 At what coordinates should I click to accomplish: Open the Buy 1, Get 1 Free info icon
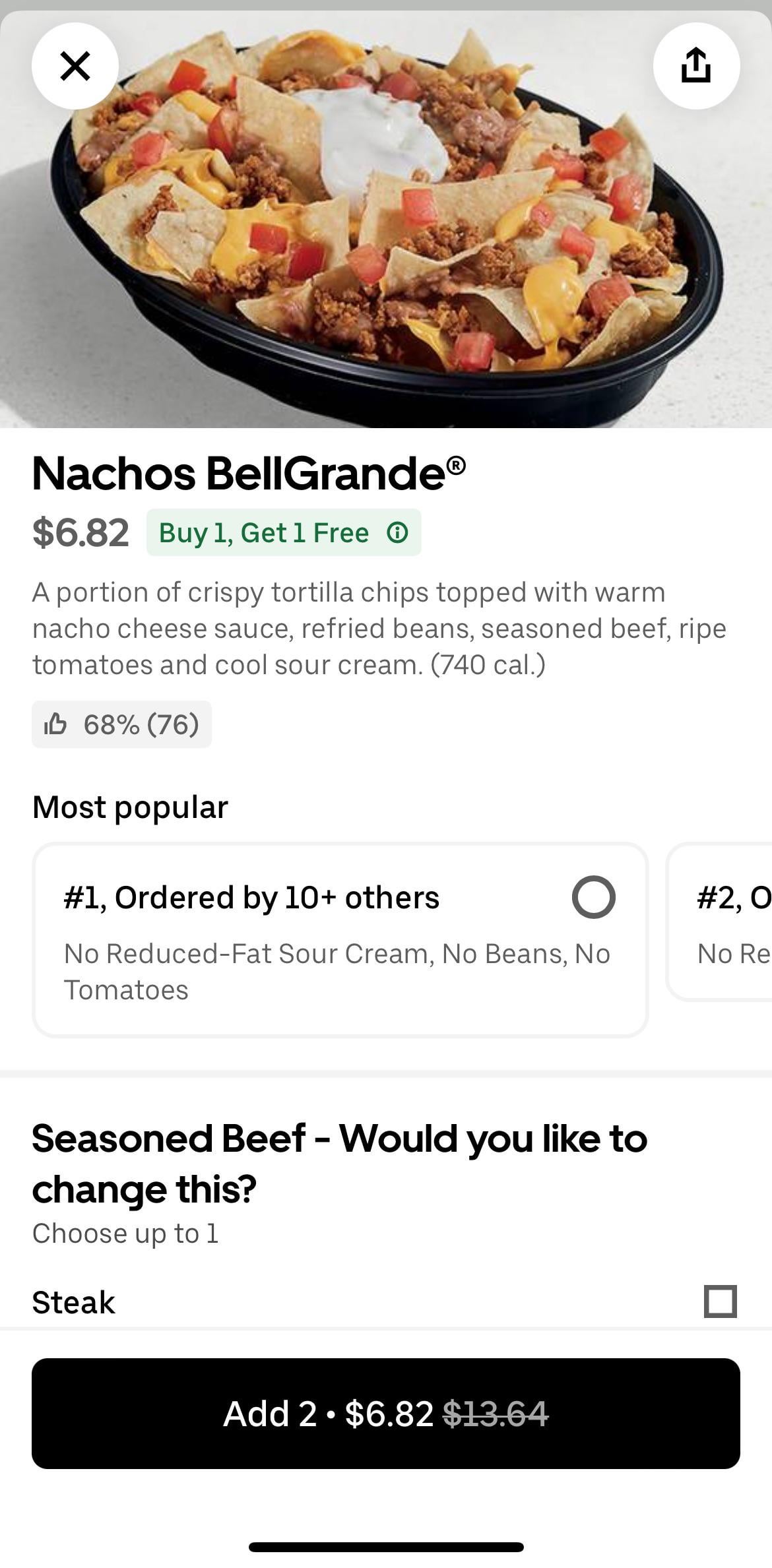[x=397, y=532]
